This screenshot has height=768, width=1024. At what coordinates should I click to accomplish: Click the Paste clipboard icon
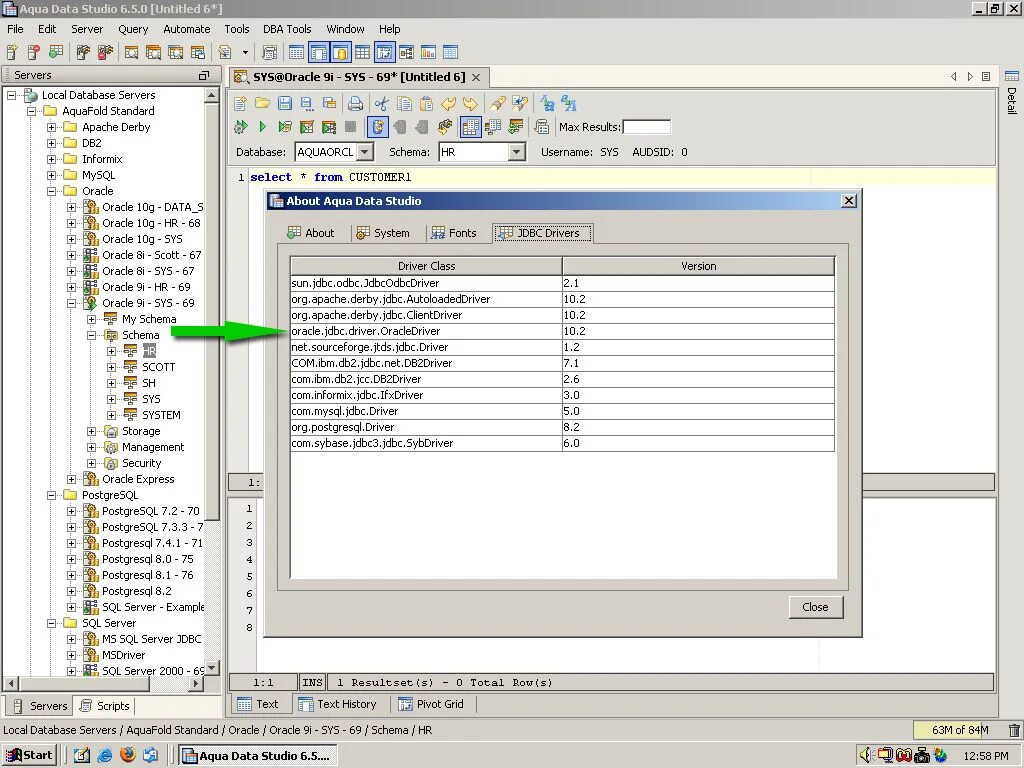tap(426, 103)
